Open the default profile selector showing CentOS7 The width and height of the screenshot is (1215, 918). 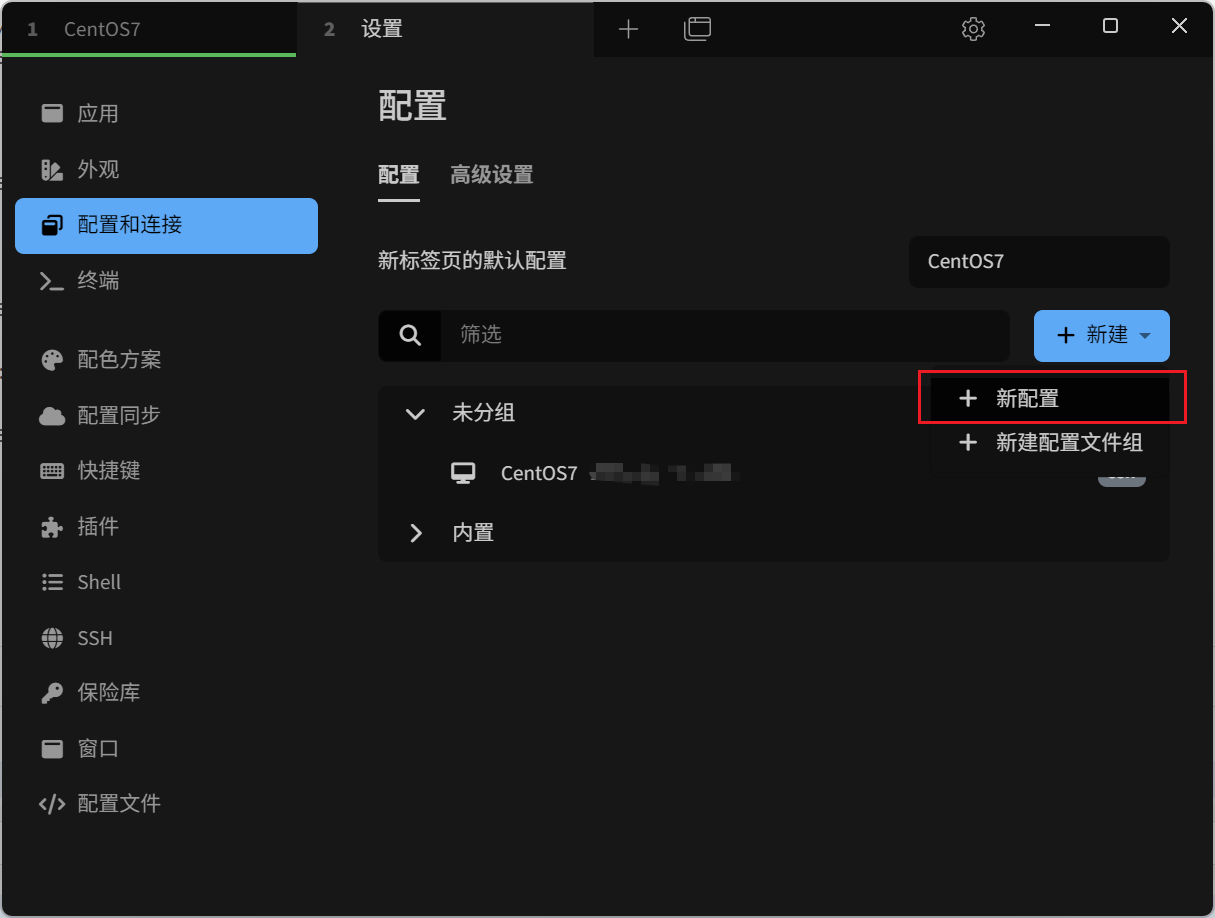point(1038,261)
